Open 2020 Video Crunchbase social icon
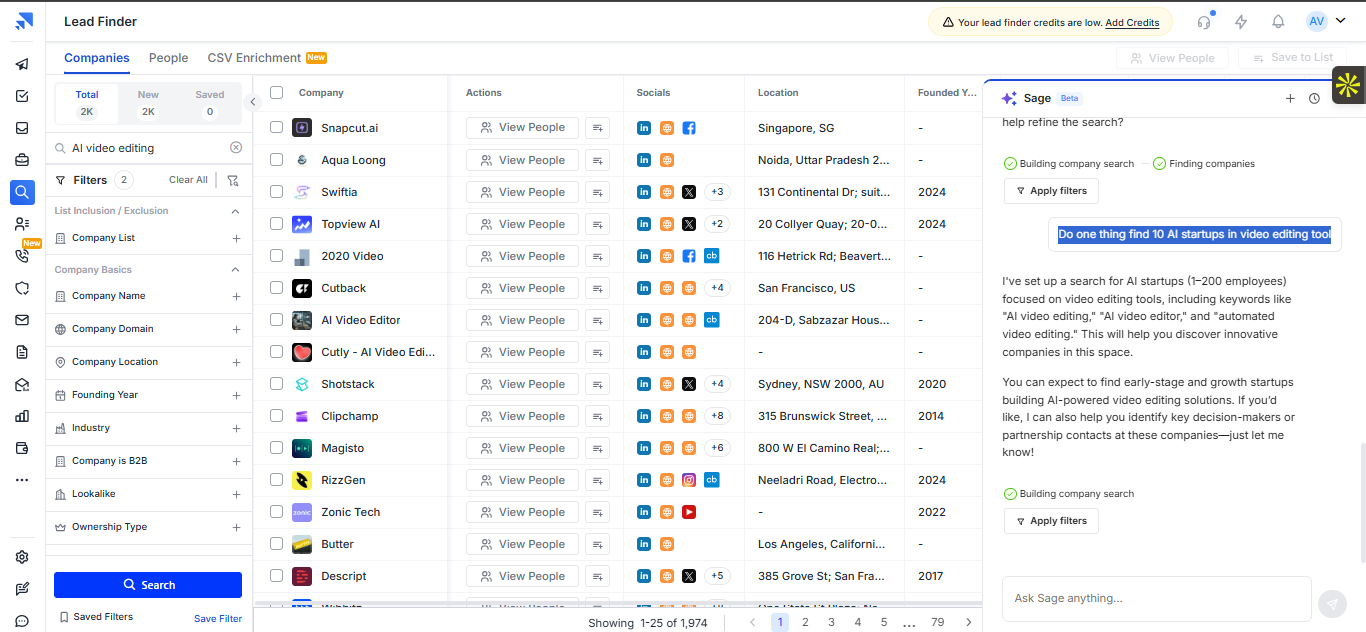This screenshot has width=1366, height=632. (711, 256)
